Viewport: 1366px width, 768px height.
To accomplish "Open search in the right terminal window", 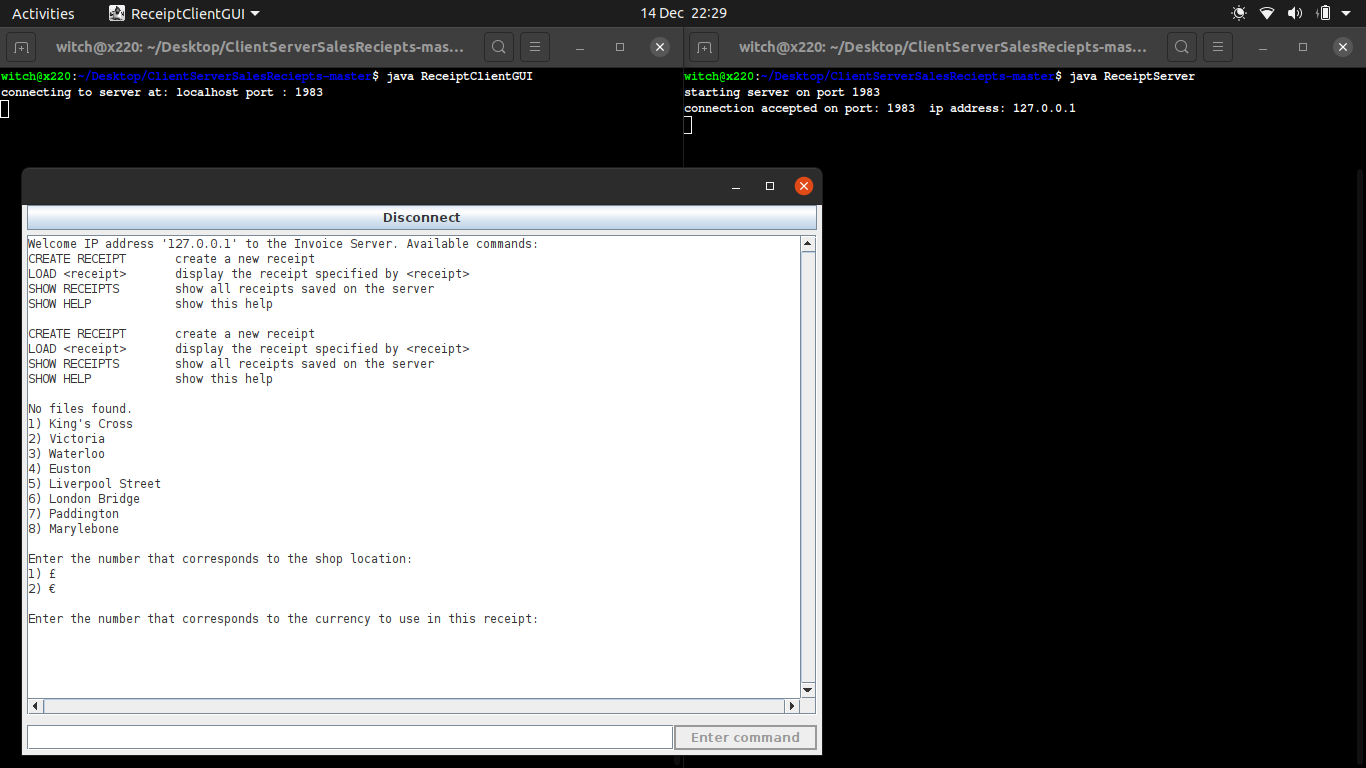I will pos(1182,47).
